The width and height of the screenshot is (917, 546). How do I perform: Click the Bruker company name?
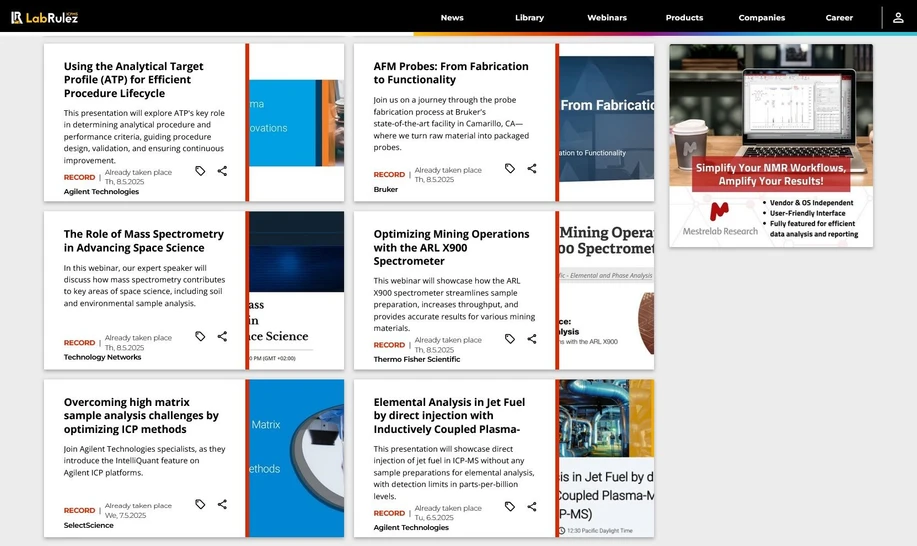coord(385,189)
